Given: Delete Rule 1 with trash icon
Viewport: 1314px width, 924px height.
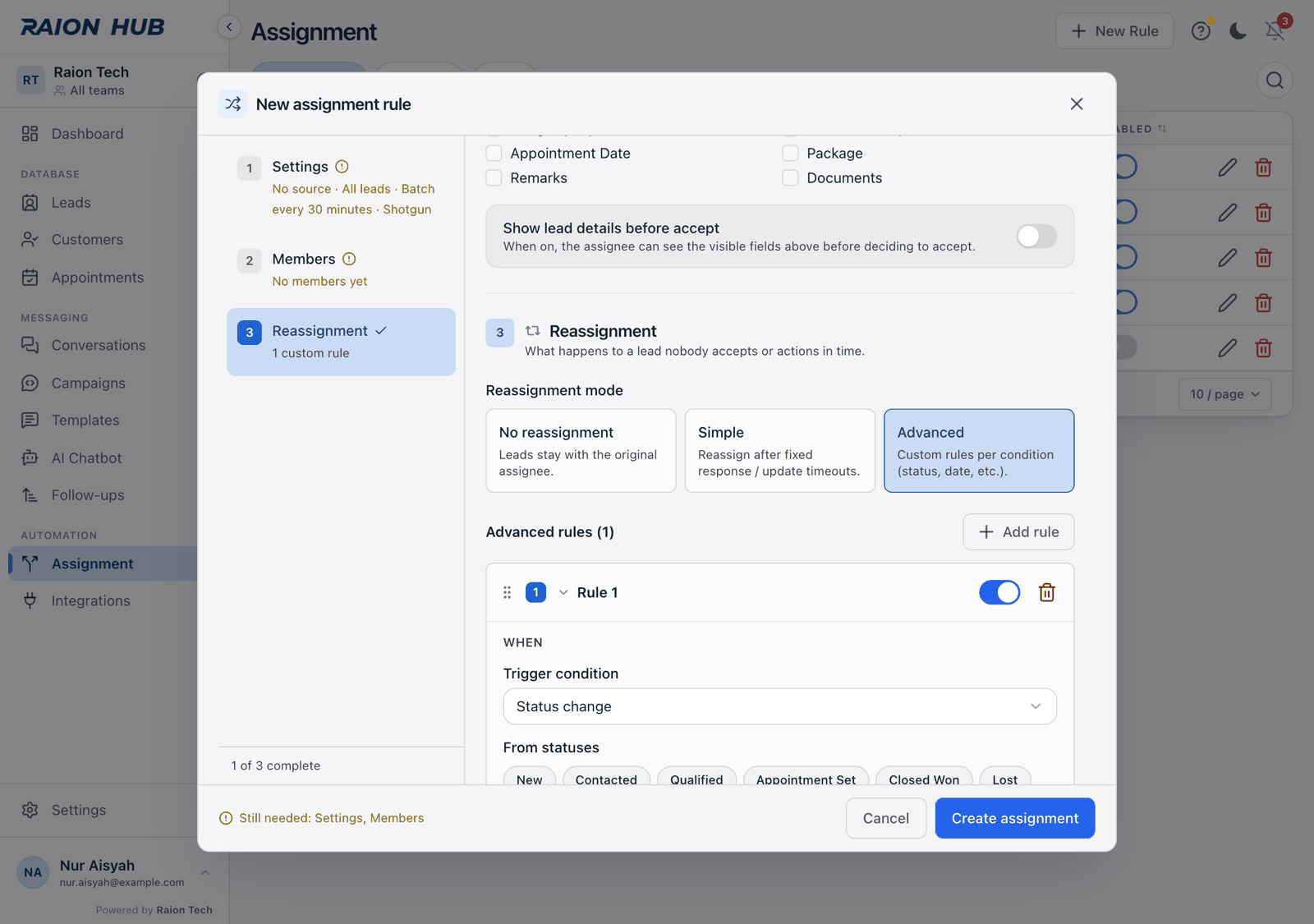Looking at the screenshot, I should pyautogui.click(x=1047, y=592).
